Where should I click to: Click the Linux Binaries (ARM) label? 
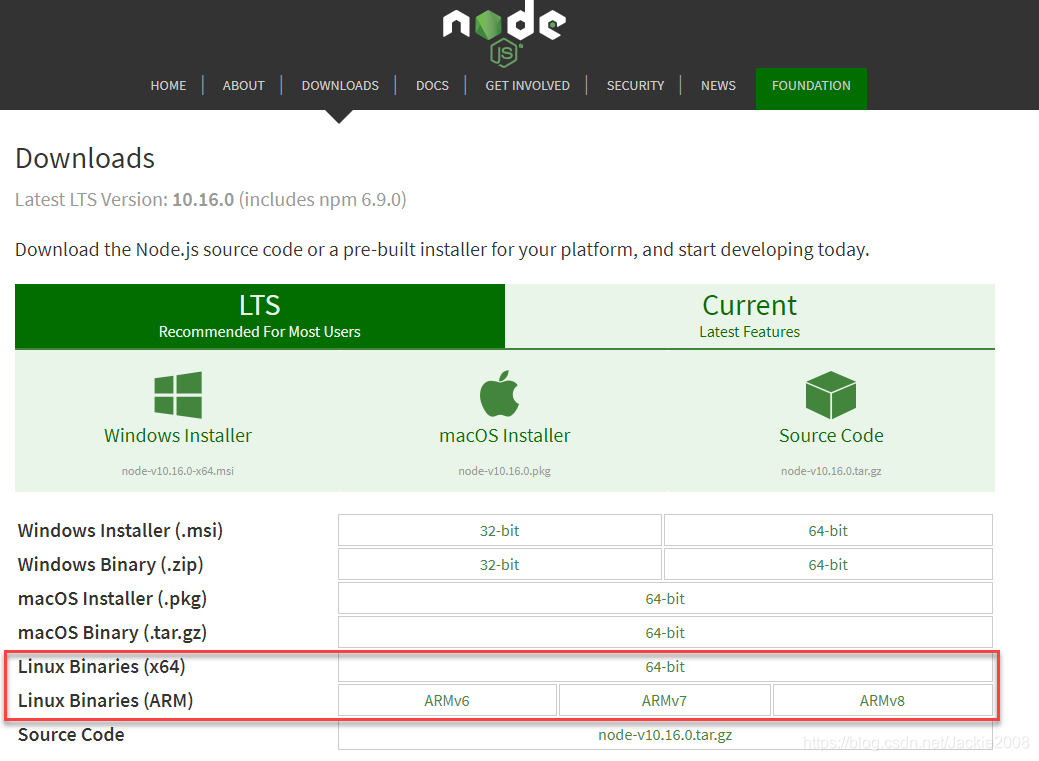(x=105, y=701)
